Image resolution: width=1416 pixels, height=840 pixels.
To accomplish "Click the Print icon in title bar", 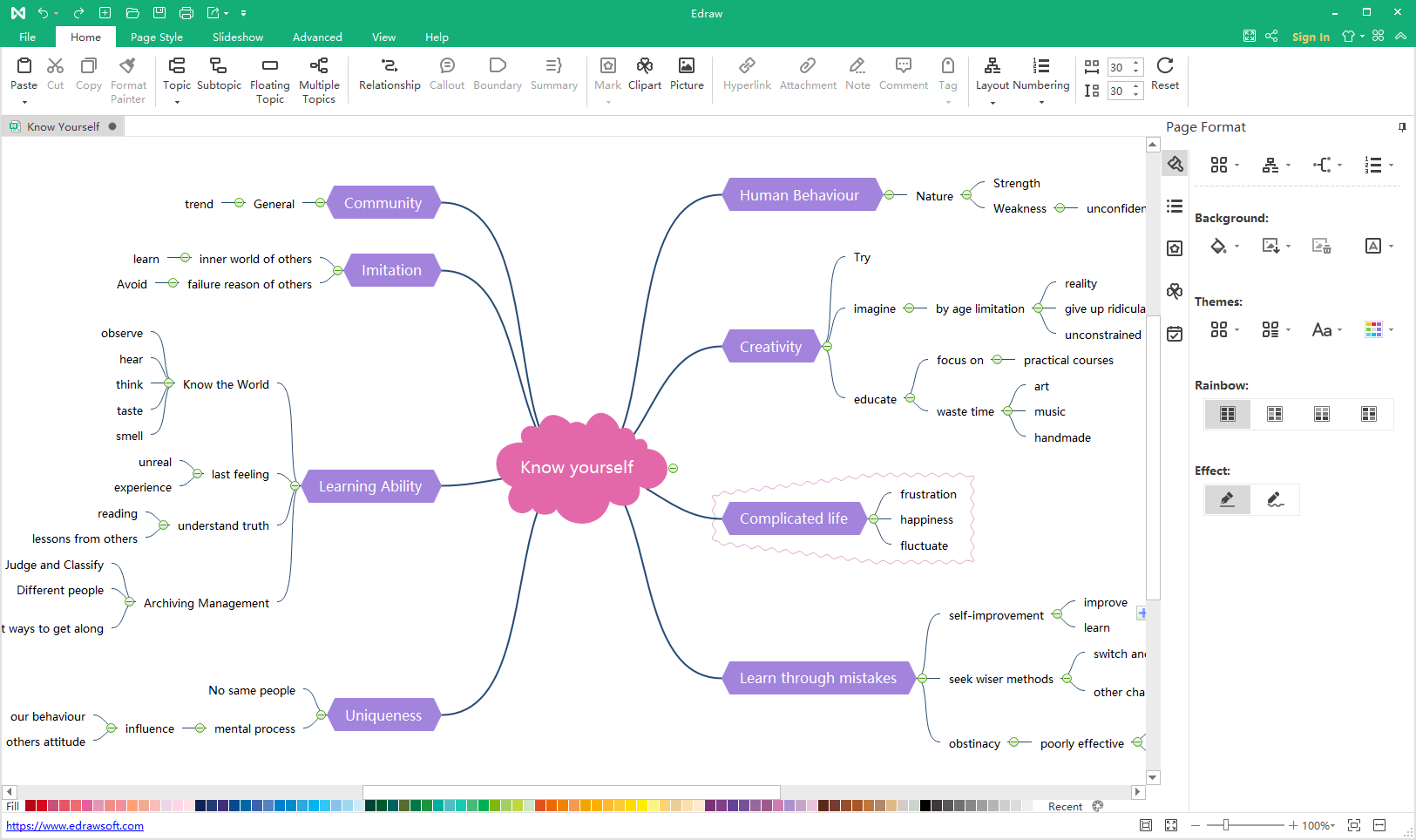I will point(186,13).
